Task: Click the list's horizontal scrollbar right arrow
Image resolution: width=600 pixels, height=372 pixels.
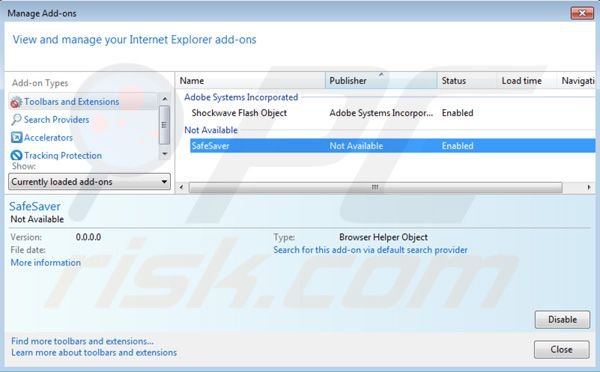Action: click(x=589, y=187)
